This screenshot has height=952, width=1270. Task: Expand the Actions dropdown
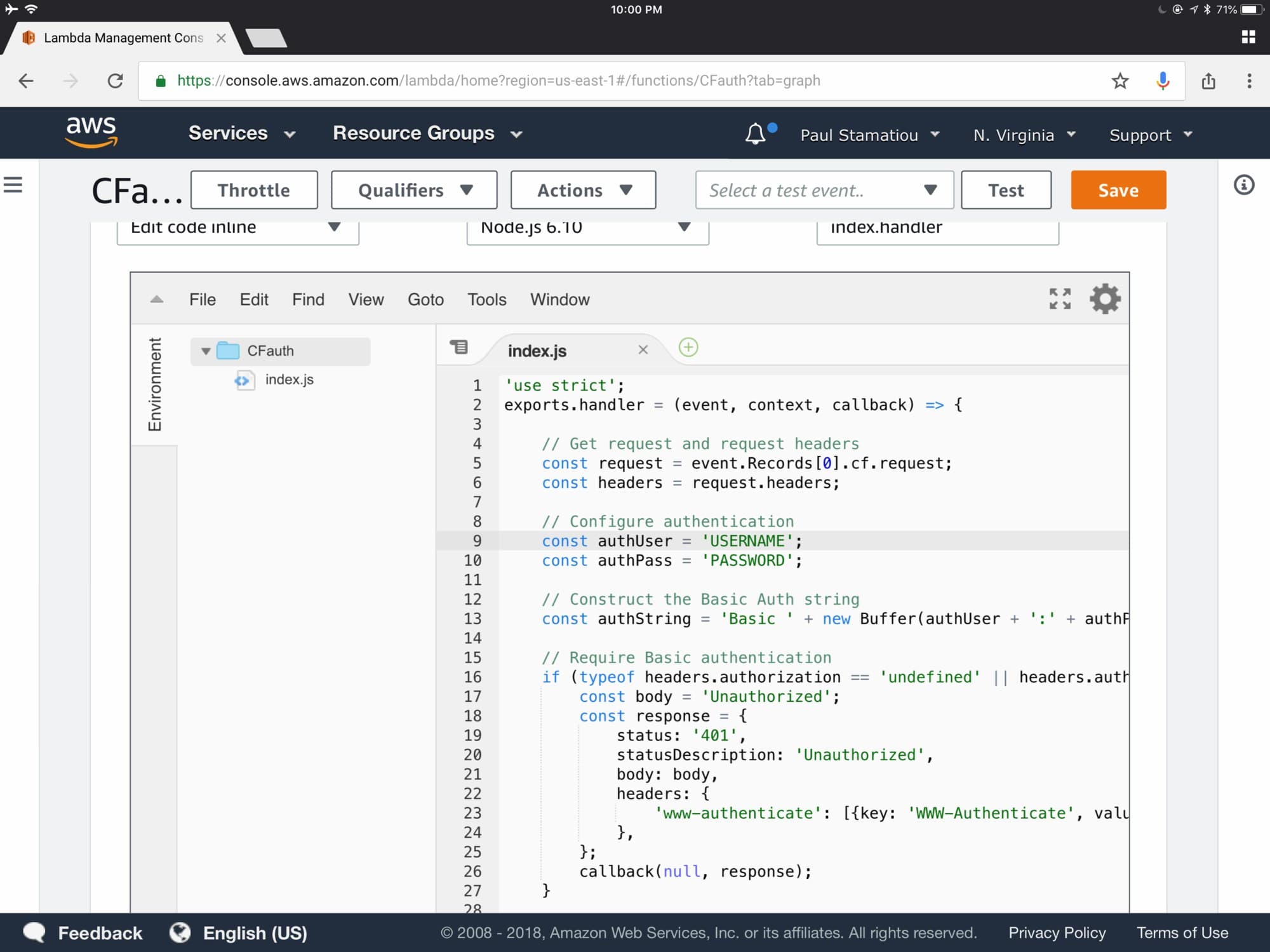583,190
